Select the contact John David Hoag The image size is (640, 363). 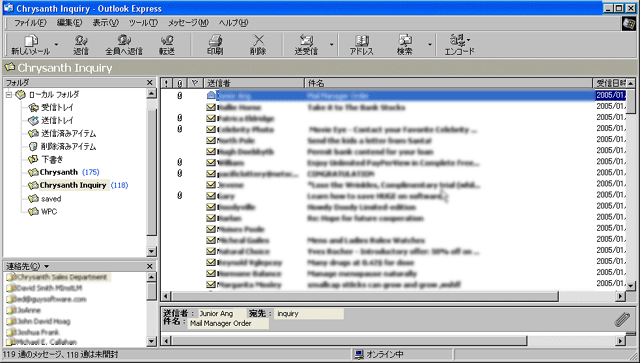click(38, 321)
